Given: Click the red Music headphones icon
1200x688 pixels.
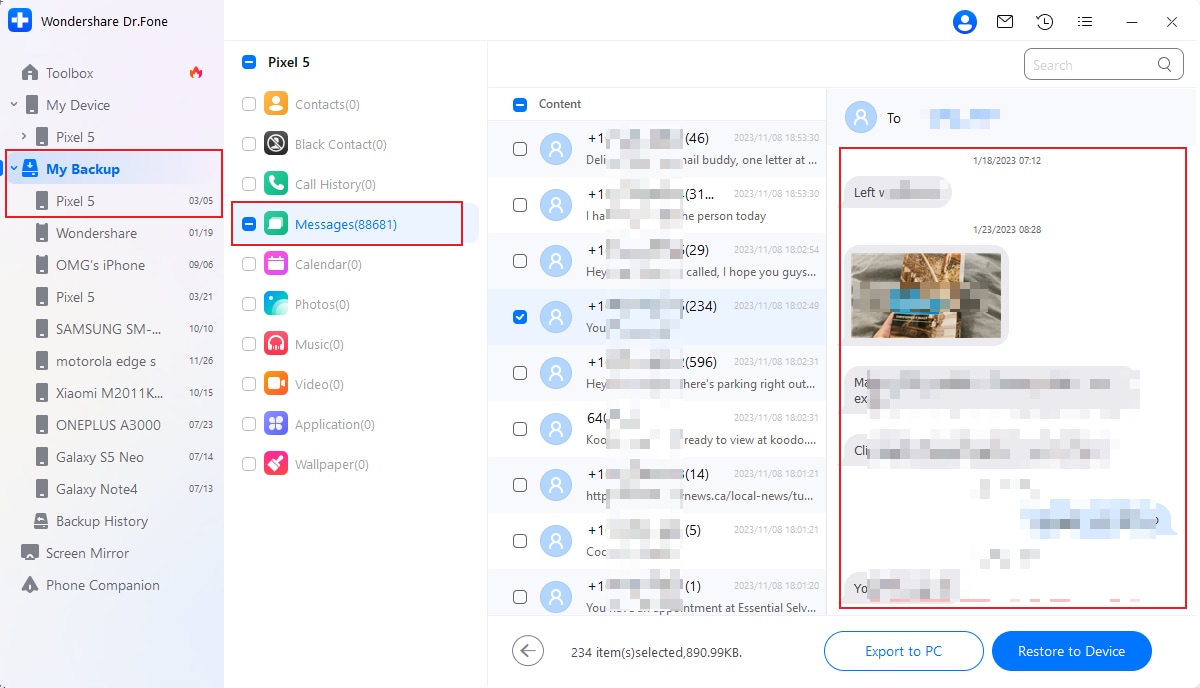Looking at the screenshot, I should (276, 344).
